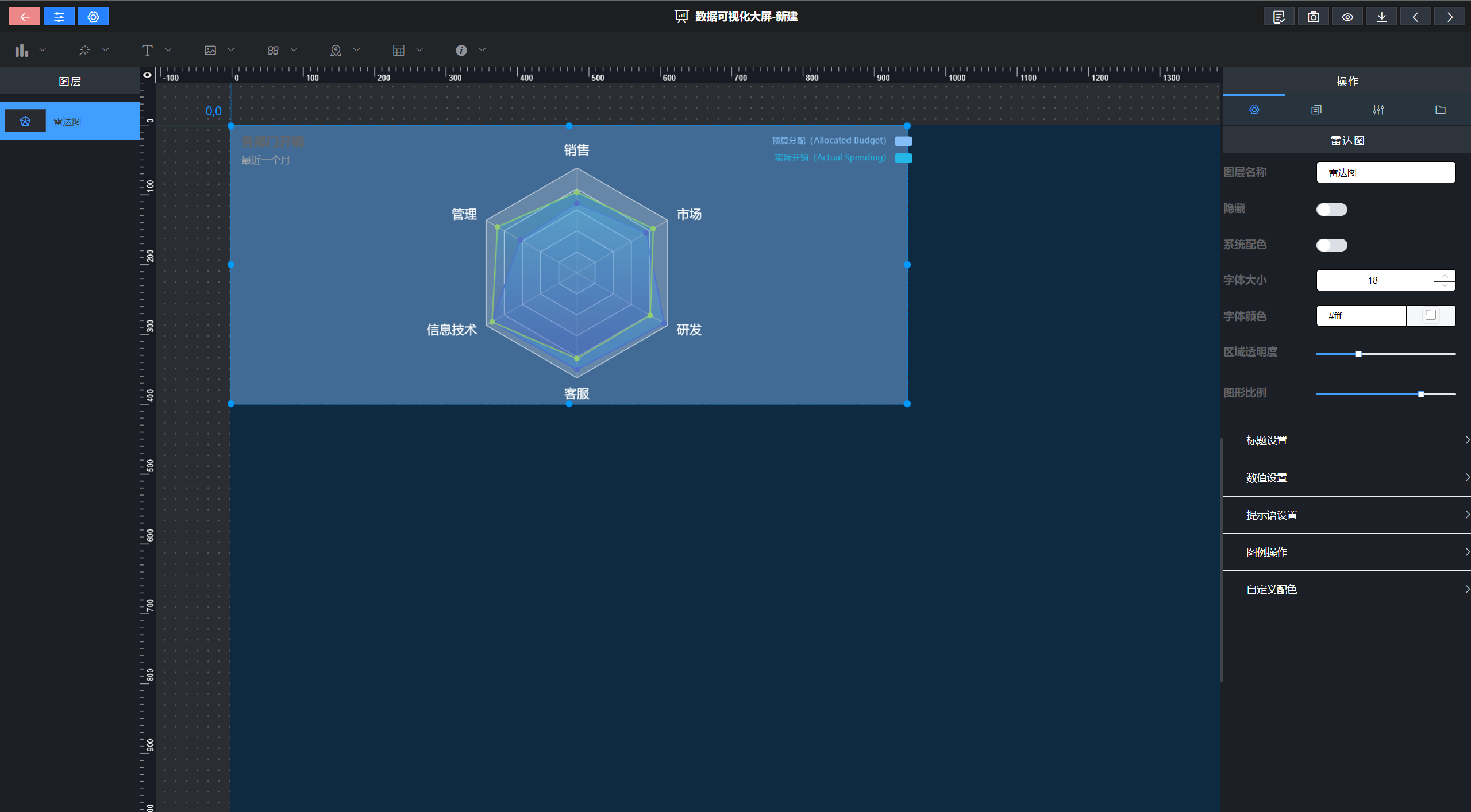Take a snapshot with the camera icon
The width and height of the screenshot is (1471, 812).
pyautogui.click(x=1314, y=17)
